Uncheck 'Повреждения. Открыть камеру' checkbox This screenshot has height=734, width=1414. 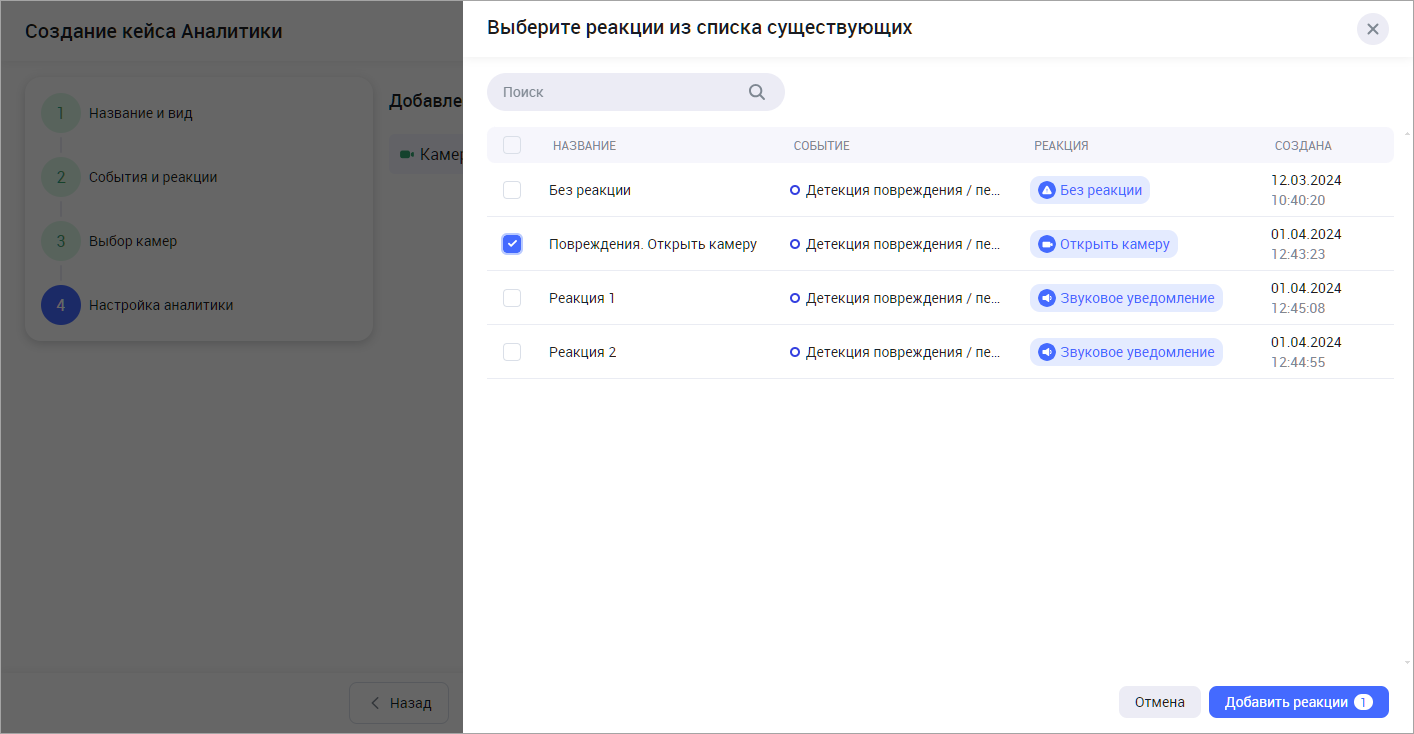(x=512, y=244)
